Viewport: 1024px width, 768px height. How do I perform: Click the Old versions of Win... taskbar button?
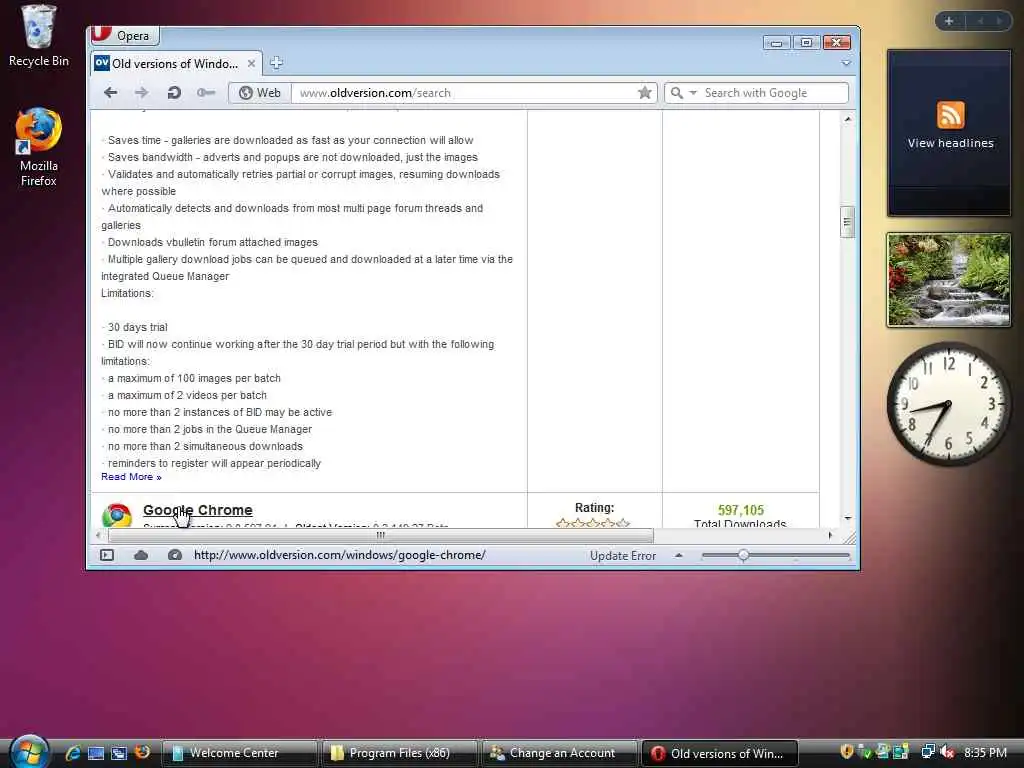[720, 753]
